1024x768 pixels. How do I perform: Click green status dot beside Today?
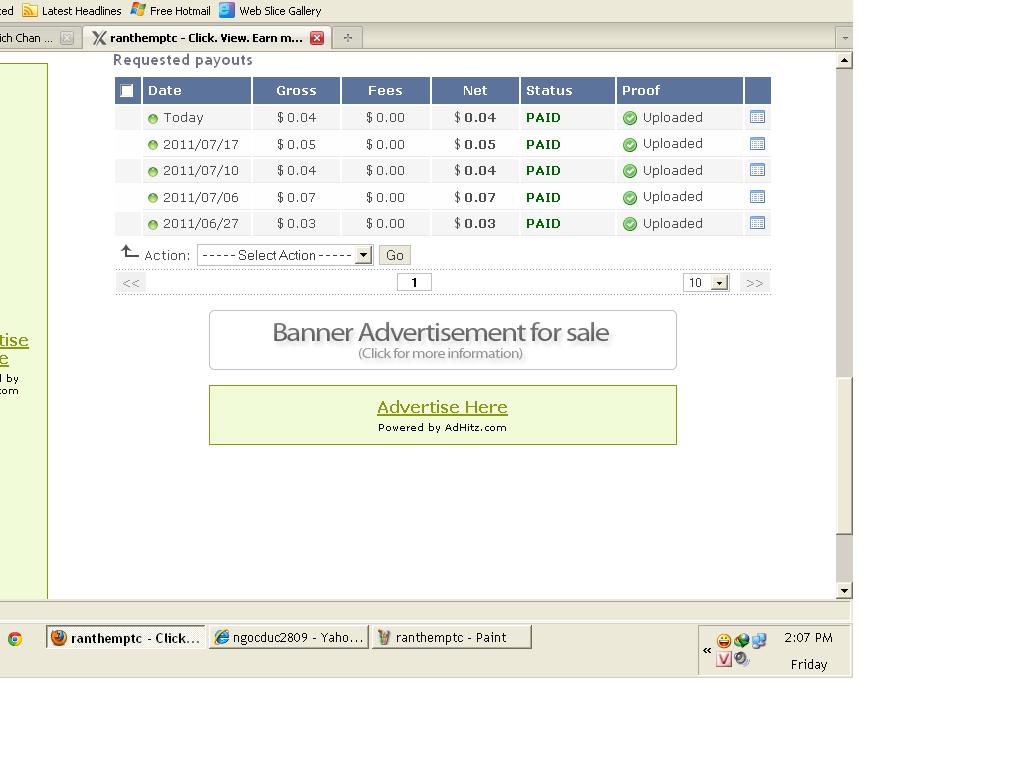[153, 119]
